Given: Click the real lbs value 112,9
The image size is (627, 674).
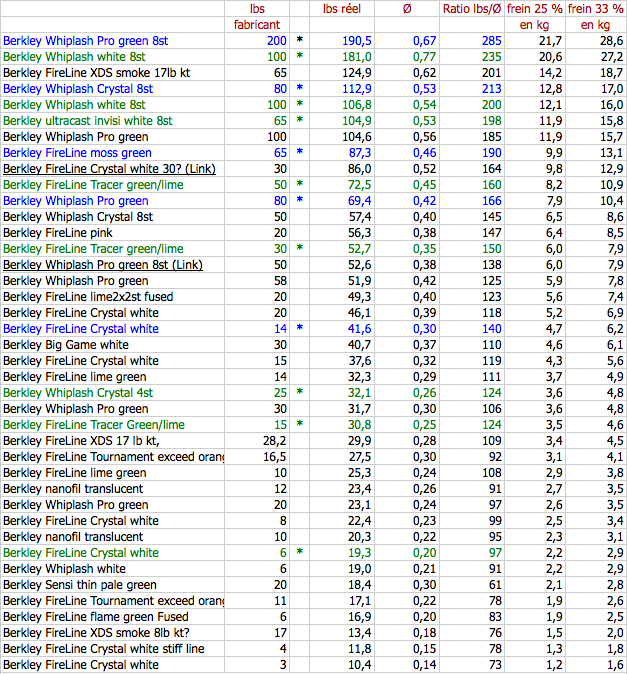Looking at the screenshot, I should pyautogui.click(x=357, y=89).
